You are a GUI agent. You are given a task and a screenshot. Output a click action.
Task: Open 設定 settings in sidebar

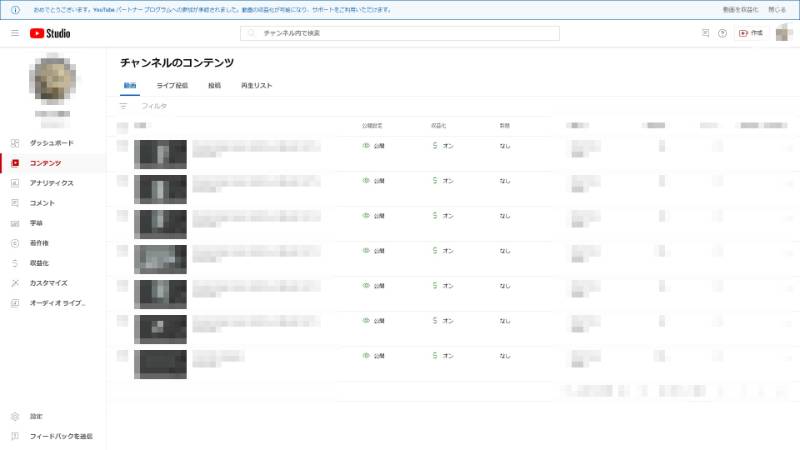pyautogui.click(x=53, y=416)
